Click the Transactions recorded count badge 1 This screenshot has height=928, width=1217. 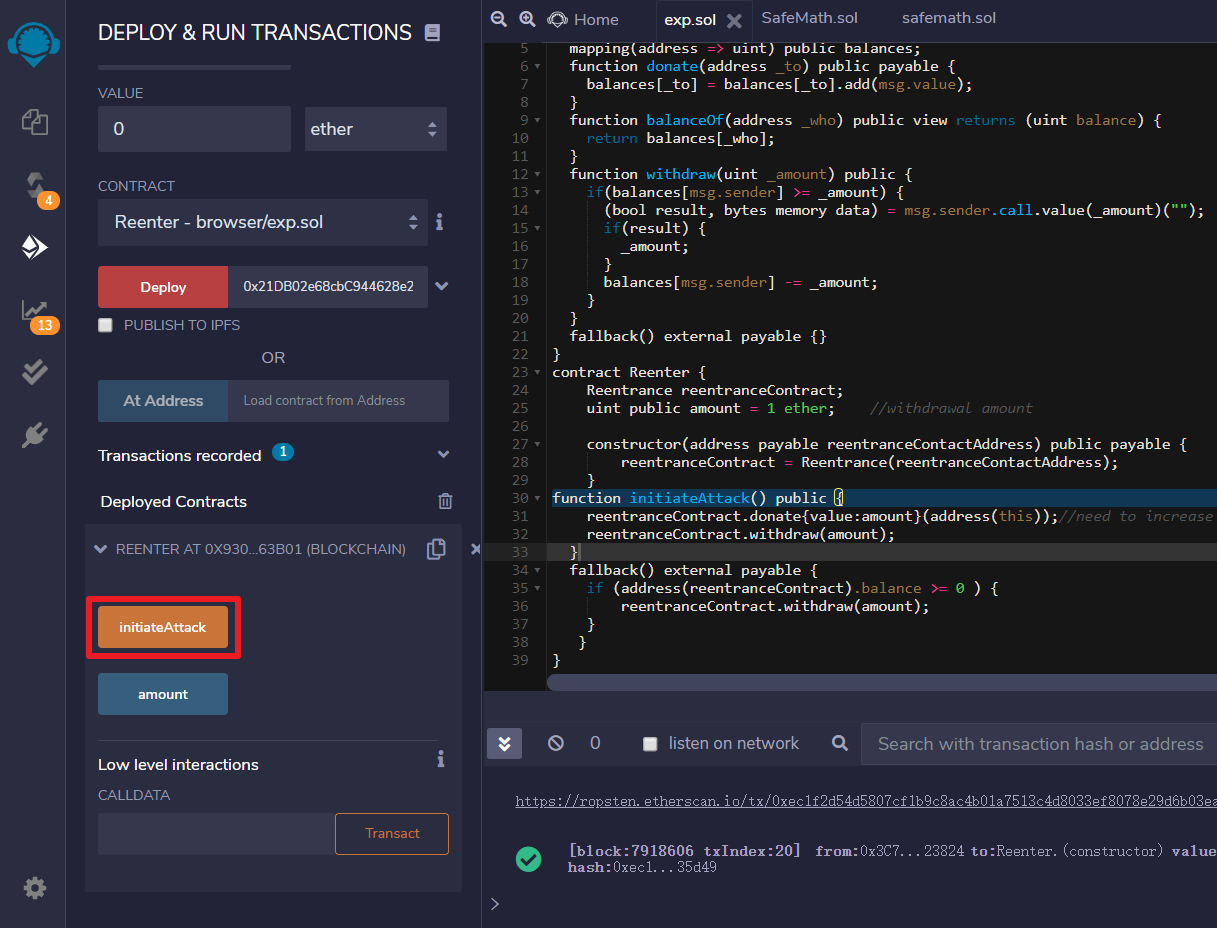tap(283, 452)
